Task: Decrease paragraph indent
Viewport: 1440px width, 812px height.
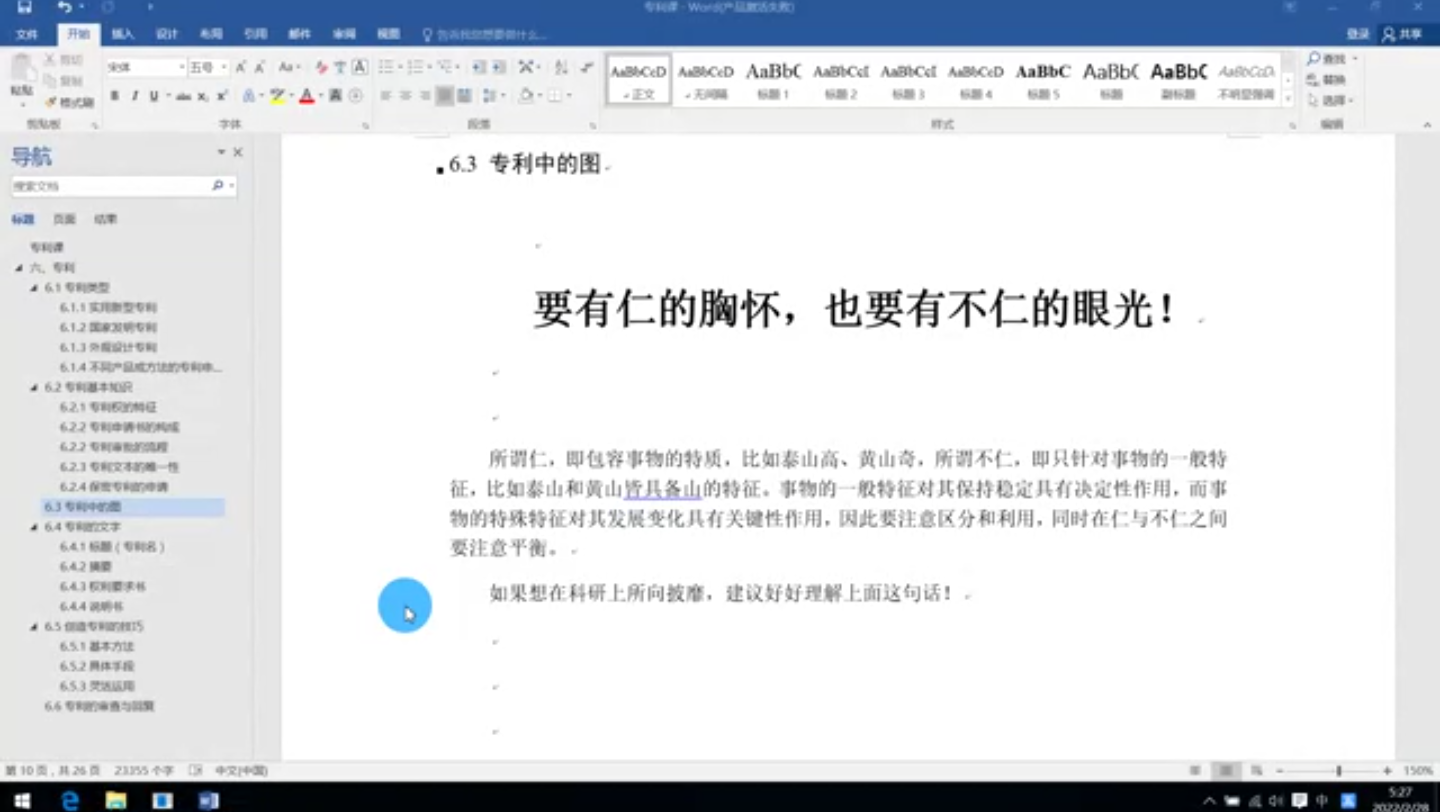Action: tap(479, 67)
